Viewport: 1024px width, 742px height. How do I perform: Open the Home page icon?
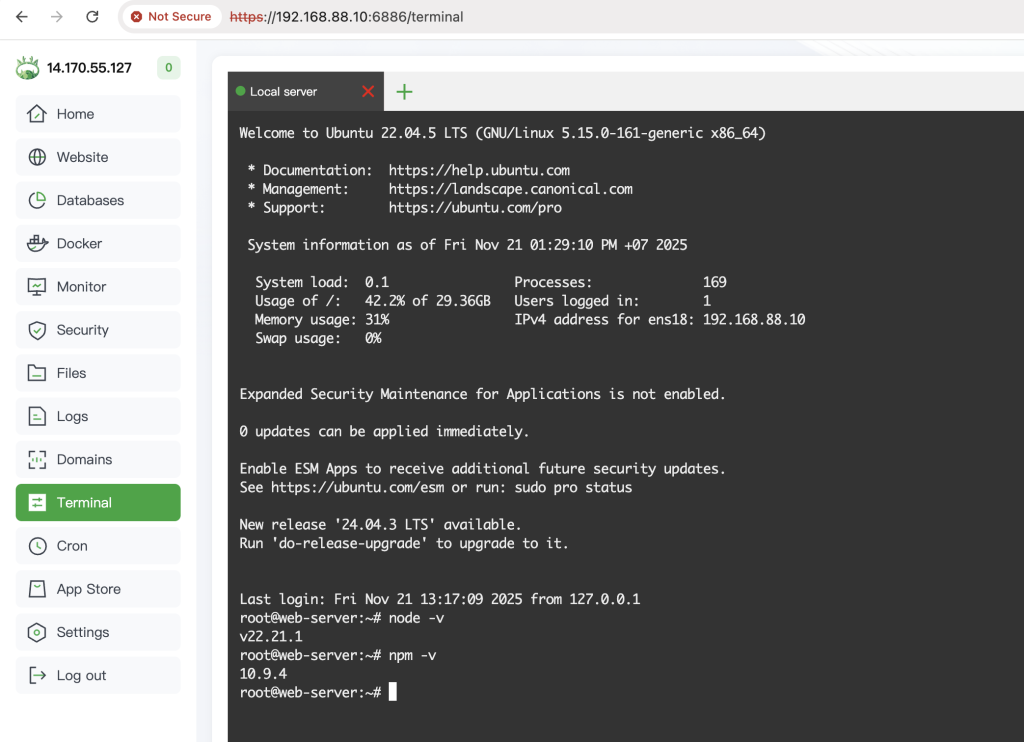click(x=37, y=114)
